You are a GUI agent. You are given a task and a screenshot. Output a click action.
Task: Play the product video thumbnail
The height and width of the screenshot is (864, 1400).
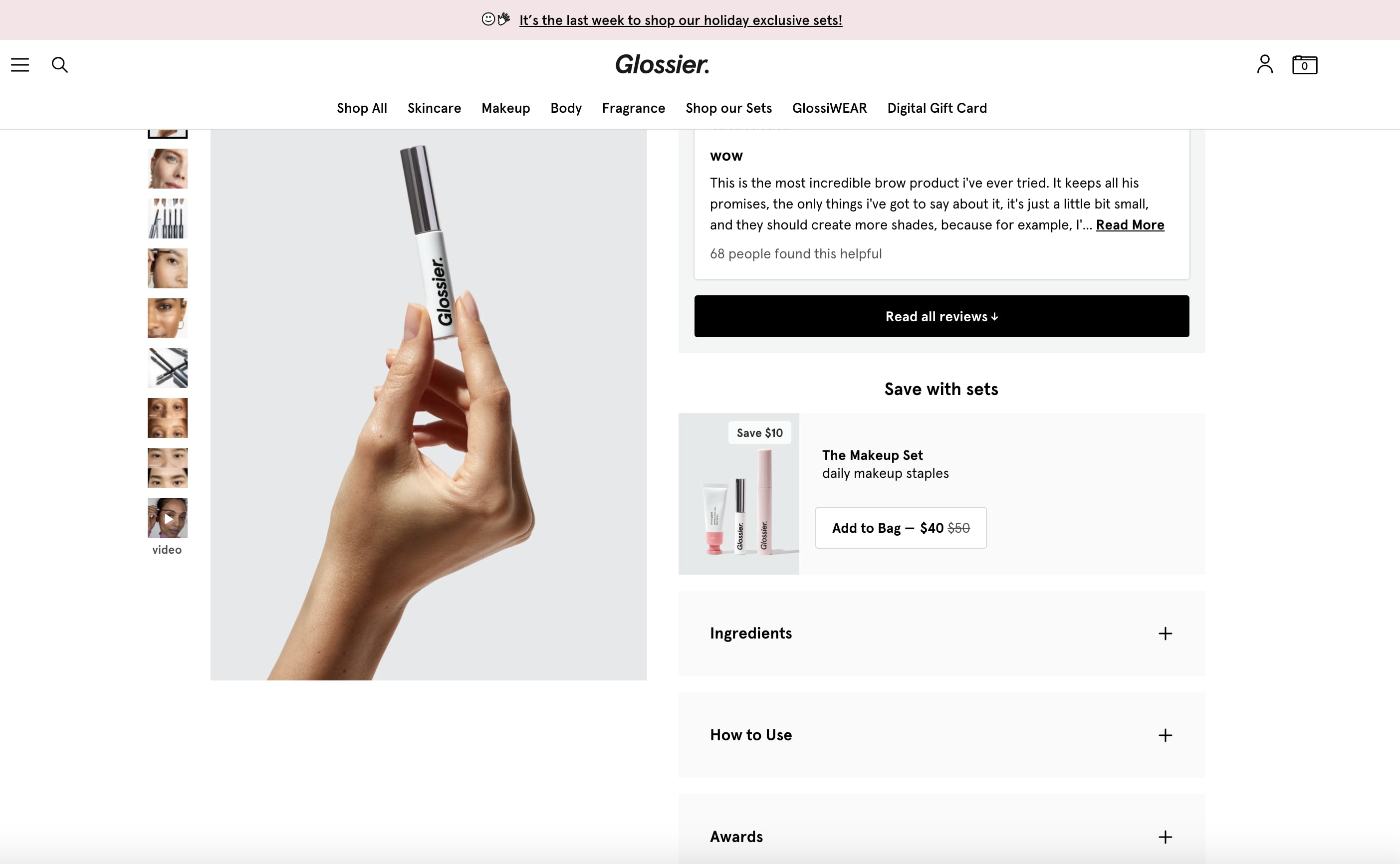[168, 518]
